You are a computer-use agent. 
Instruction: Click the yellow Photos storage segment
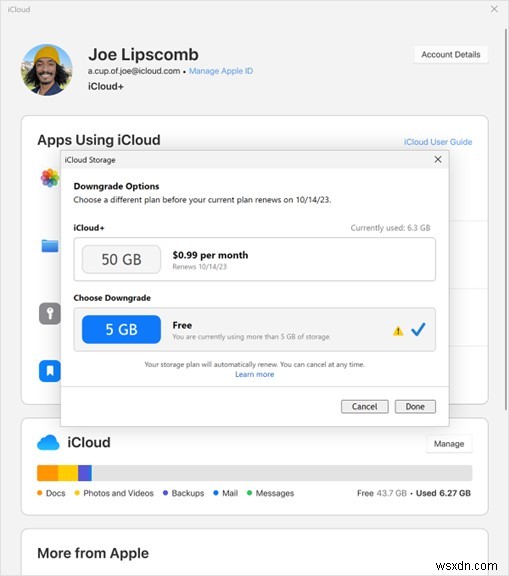tap(68, 473)
